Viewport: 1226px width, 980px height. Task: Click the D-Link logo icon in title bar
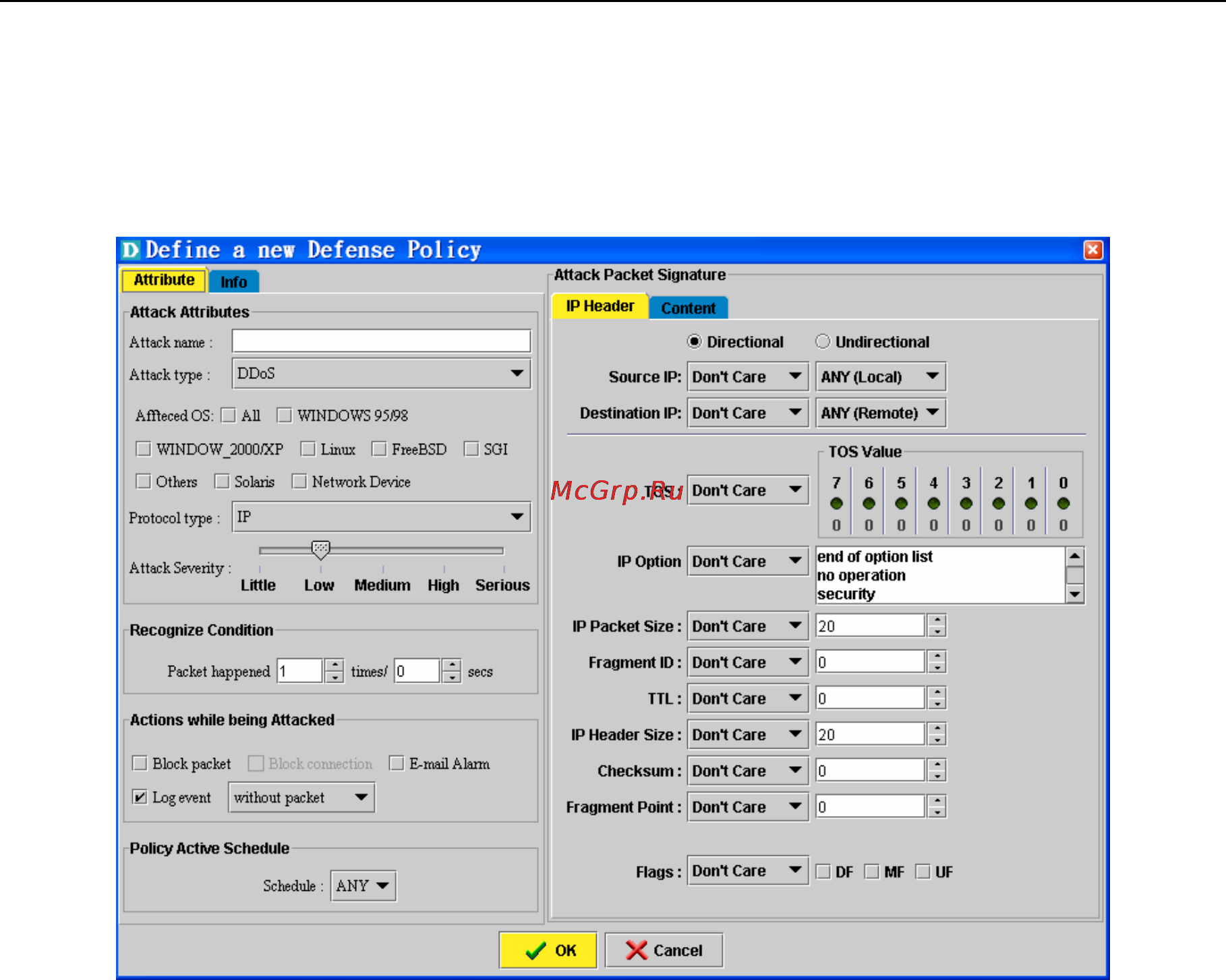131,250
